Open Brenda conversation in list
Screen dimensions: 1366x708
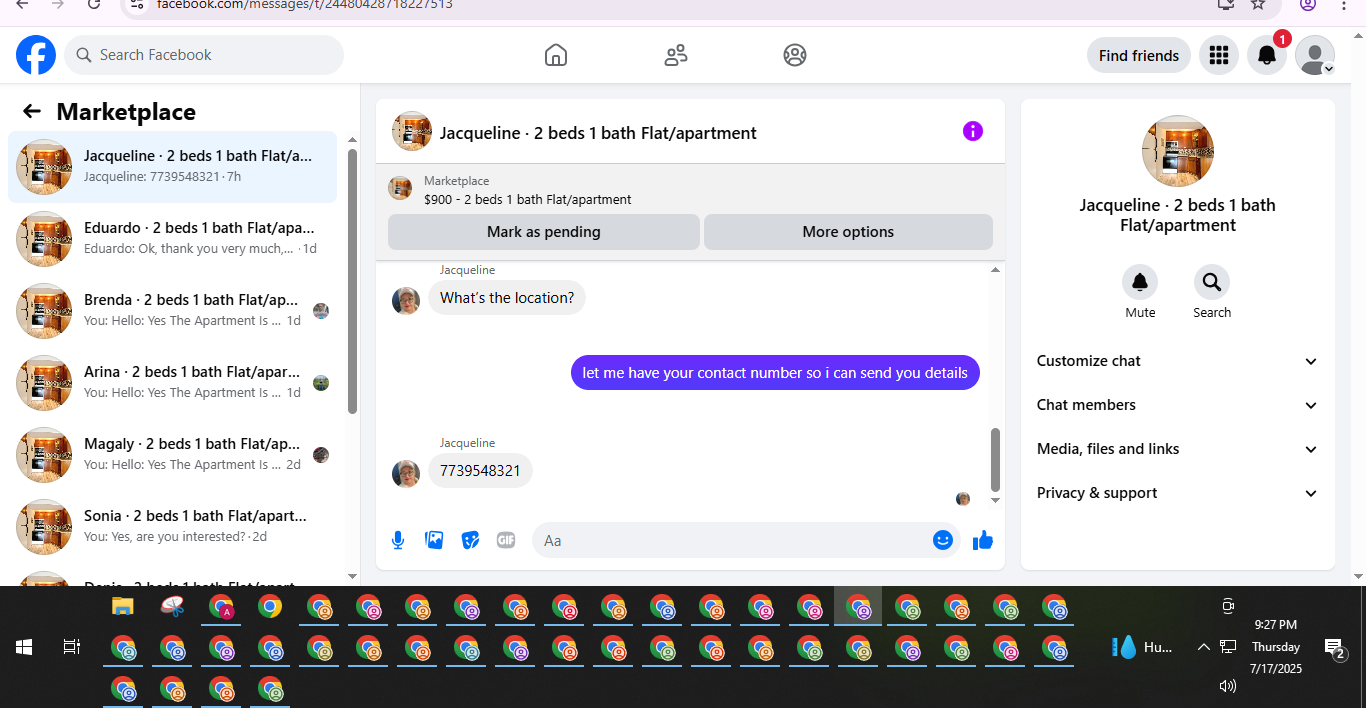point(172,311)
